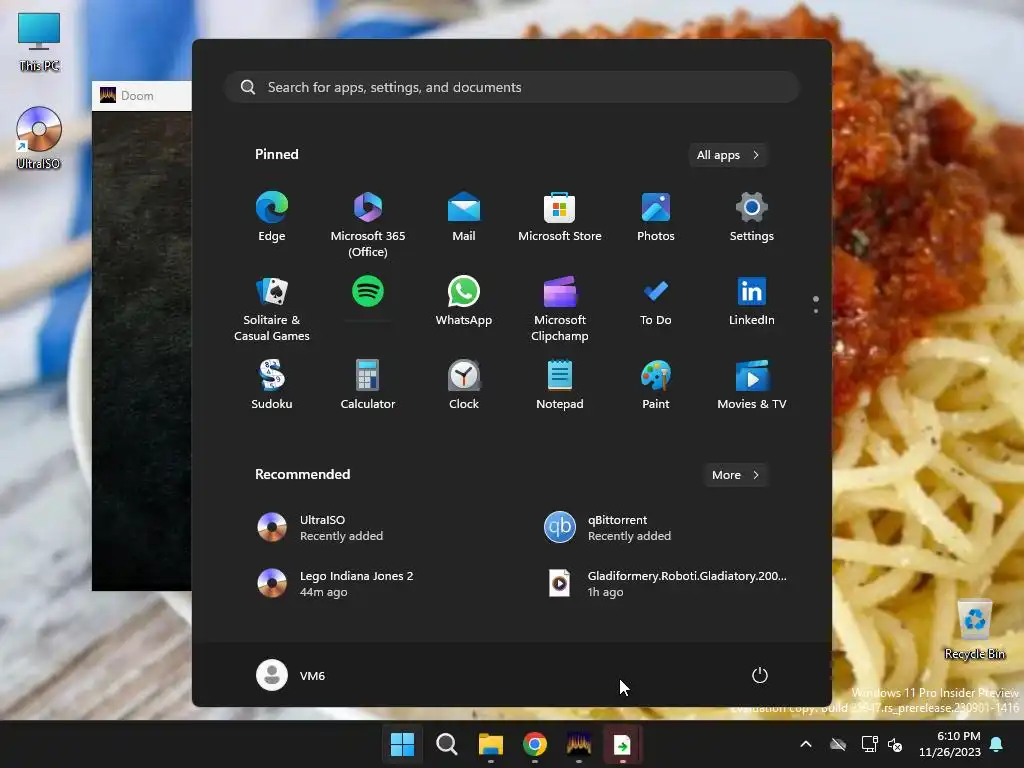Open the muted volume tray icon

895,744
